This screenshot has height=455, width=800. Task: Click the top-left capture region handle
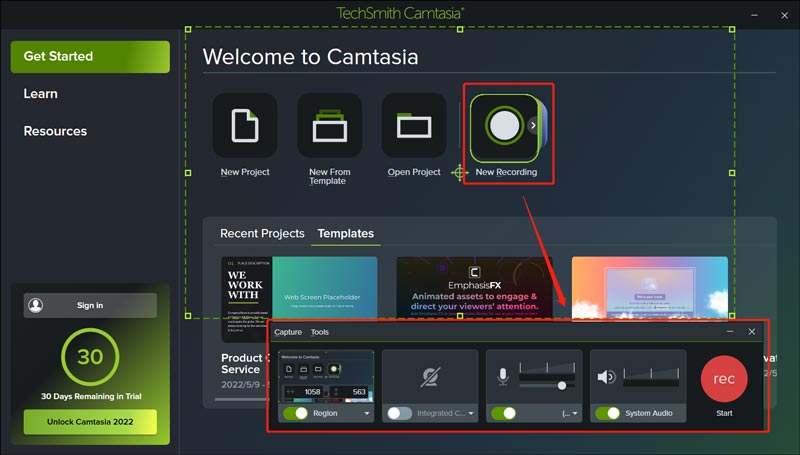[x=188, y=30]
